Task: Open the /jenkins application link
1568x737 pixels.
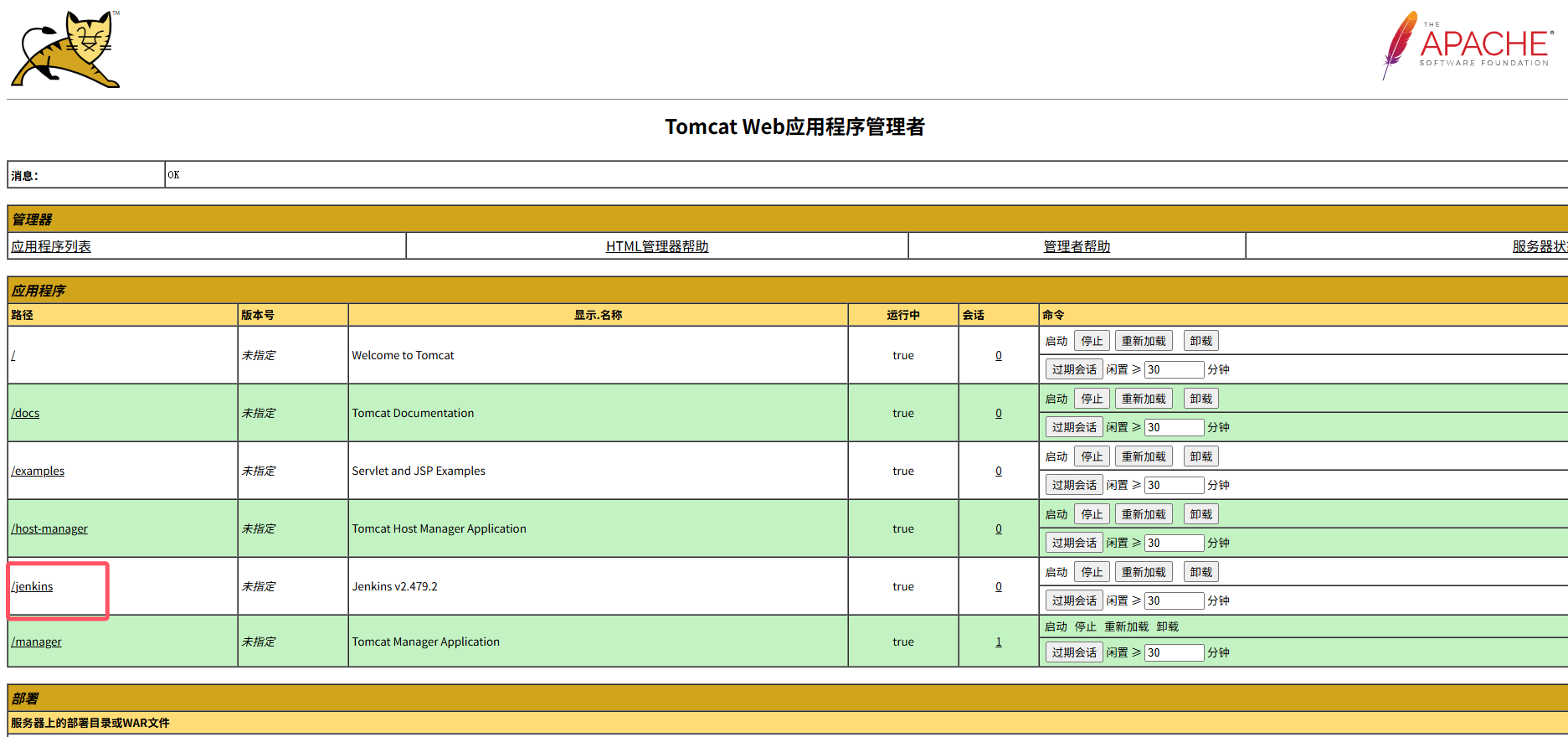Action: pos(32,586)
